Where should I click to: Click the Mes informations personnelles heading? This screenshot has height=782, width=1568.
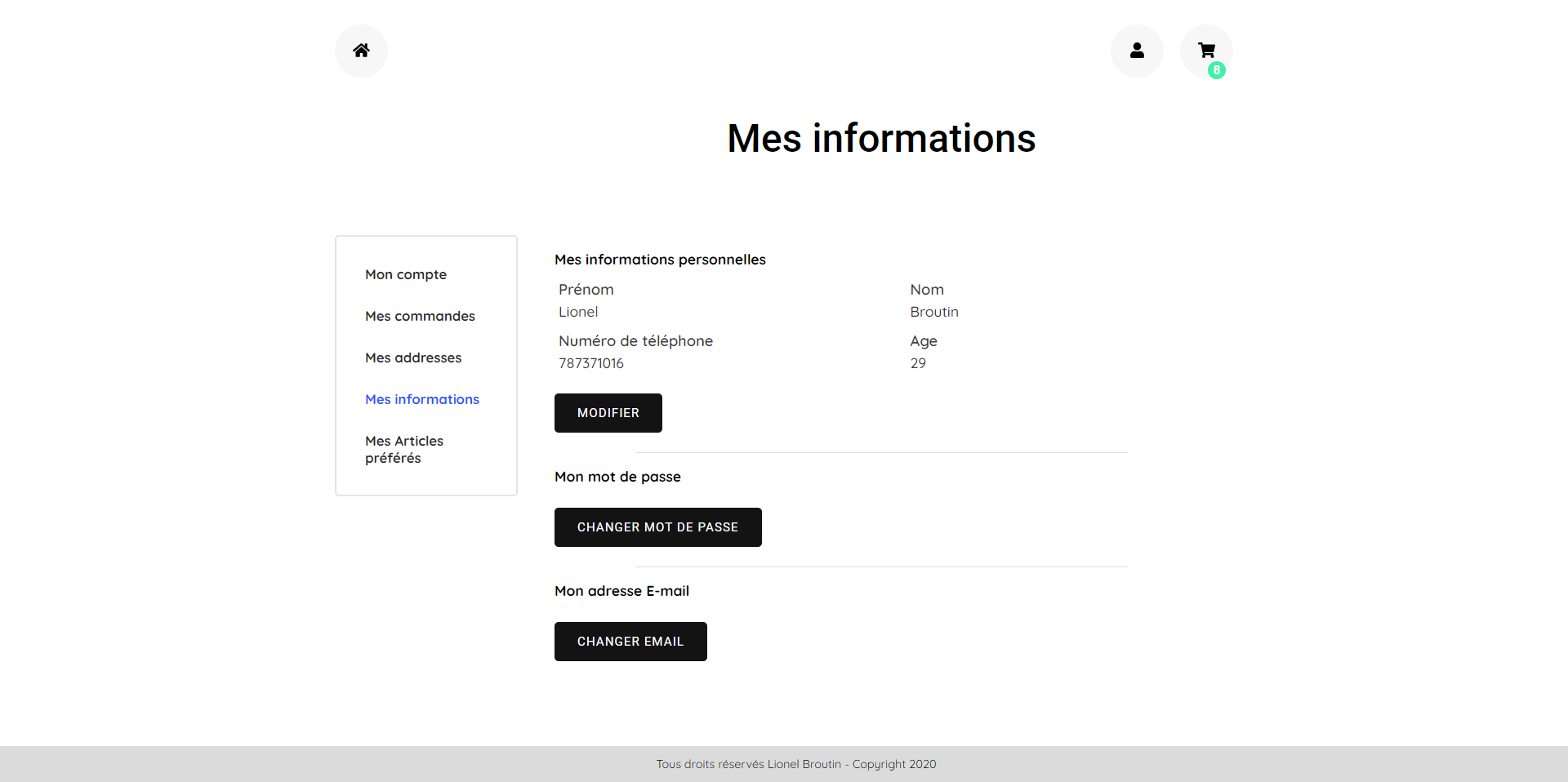click(x=660, y=260)
